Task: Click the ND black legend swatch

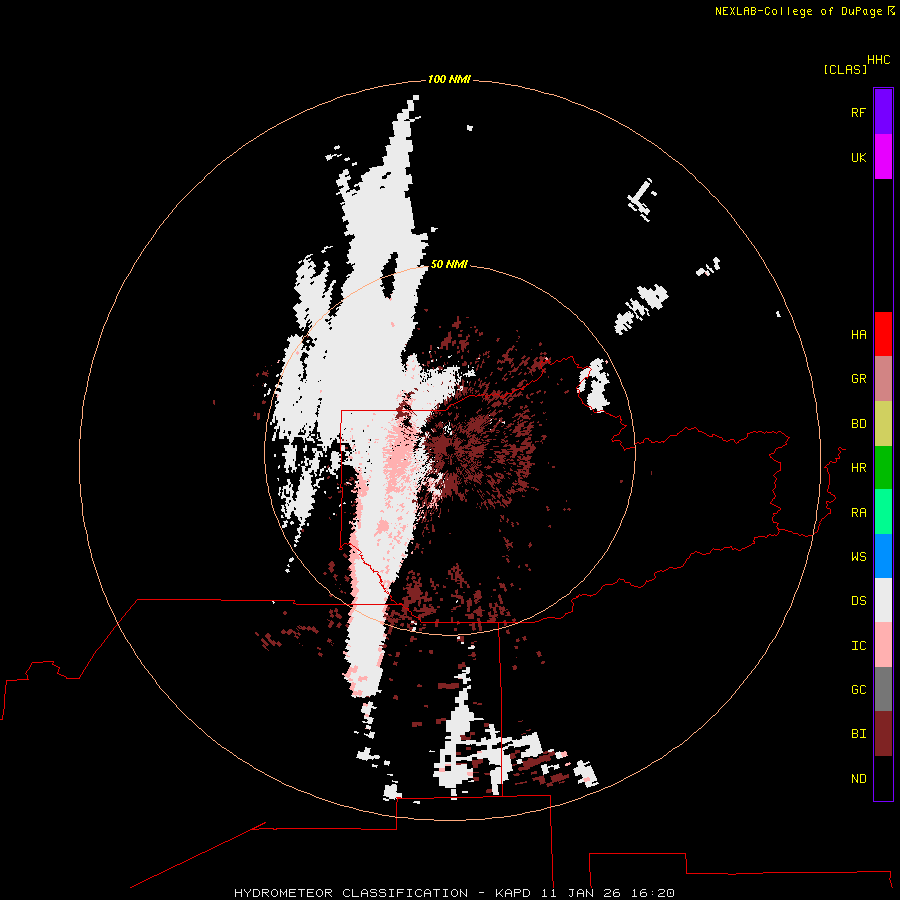Action: click(883, 778)
